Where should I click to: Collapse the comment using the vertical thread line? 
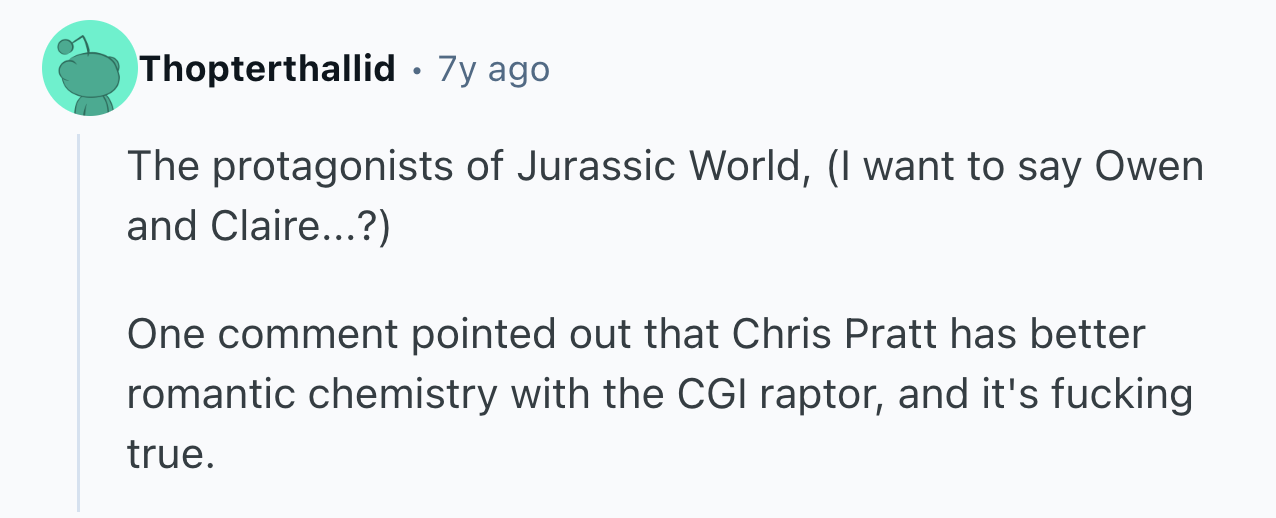pyautogui.click(x=79, y=320)
